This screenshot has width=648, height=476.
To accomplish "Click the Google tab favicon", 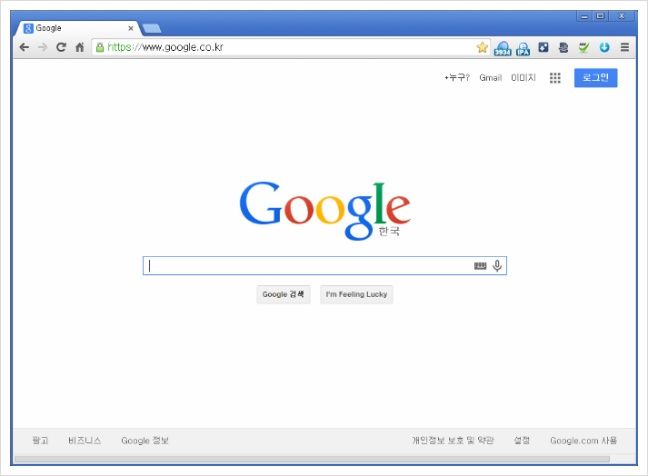I will pos(28,28).
